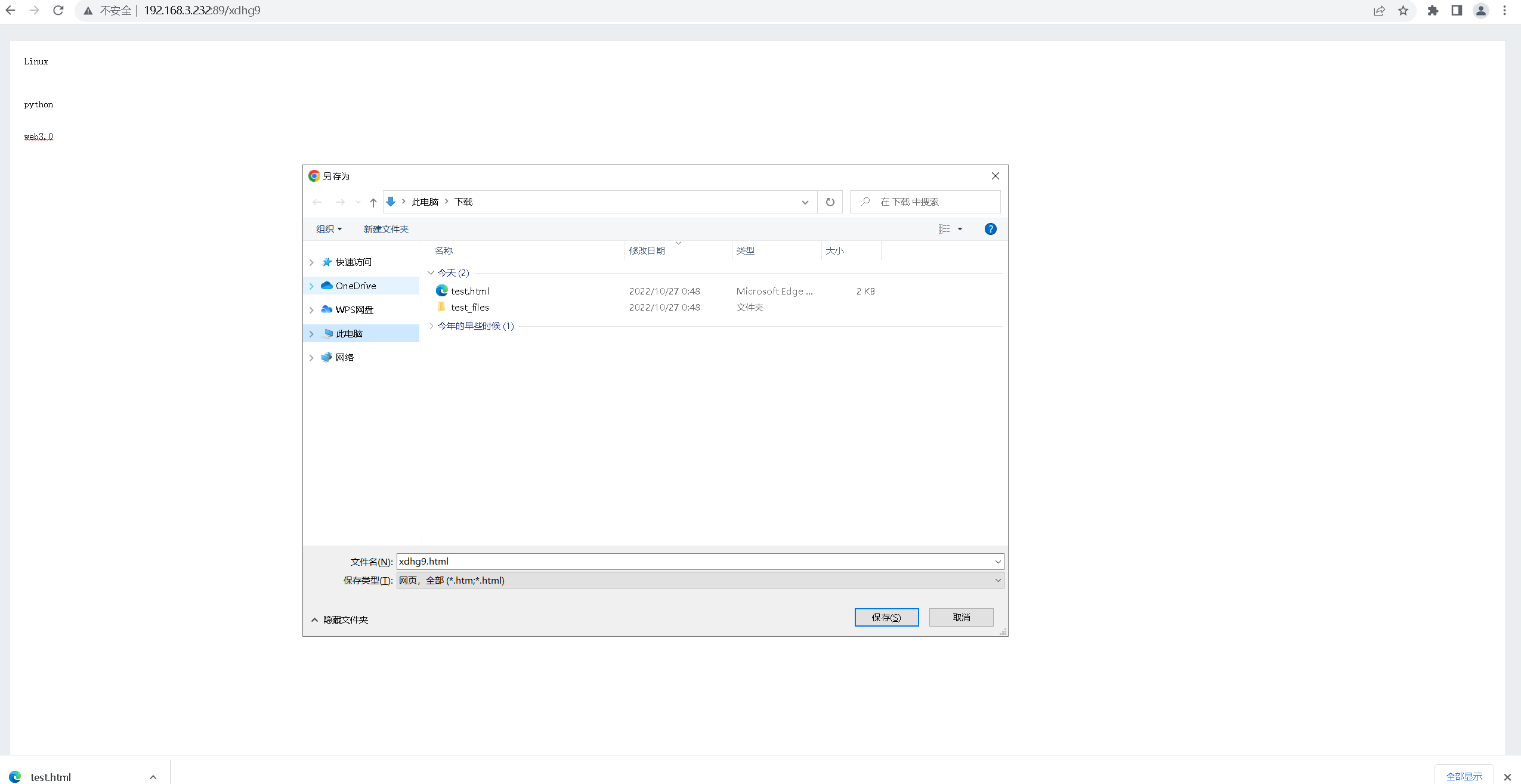Collapse the Today (今天) file group
The image size is (1521, 784).
pos(431,273)
